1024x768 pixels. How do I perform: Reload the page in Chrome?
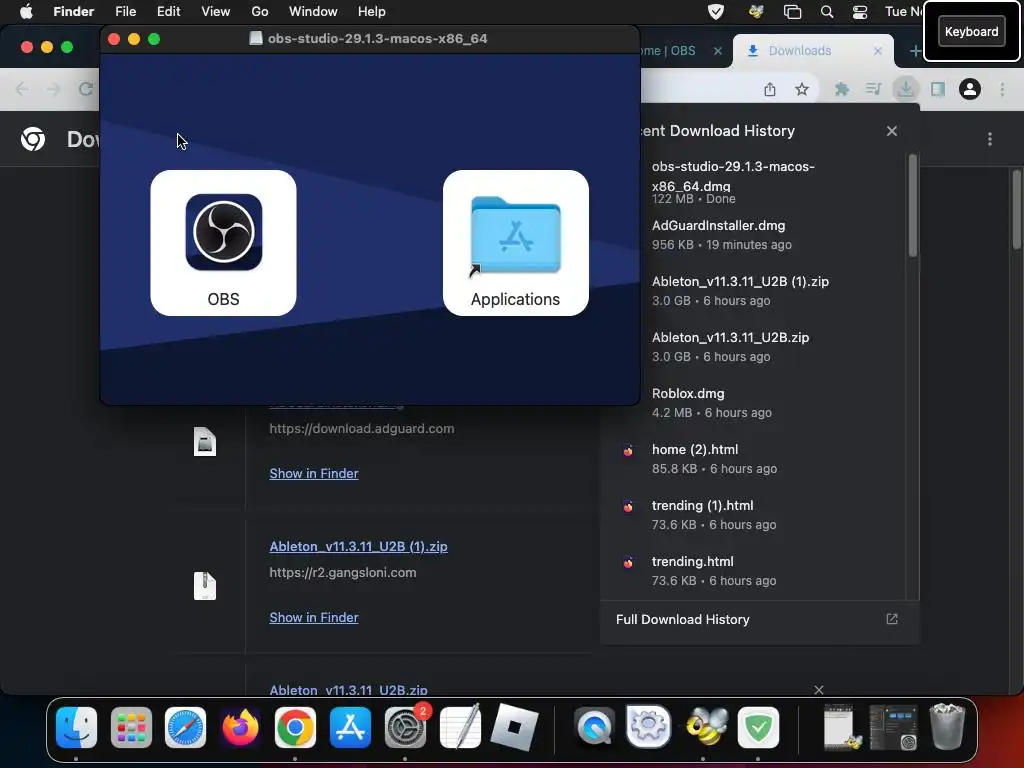[86, 89]
